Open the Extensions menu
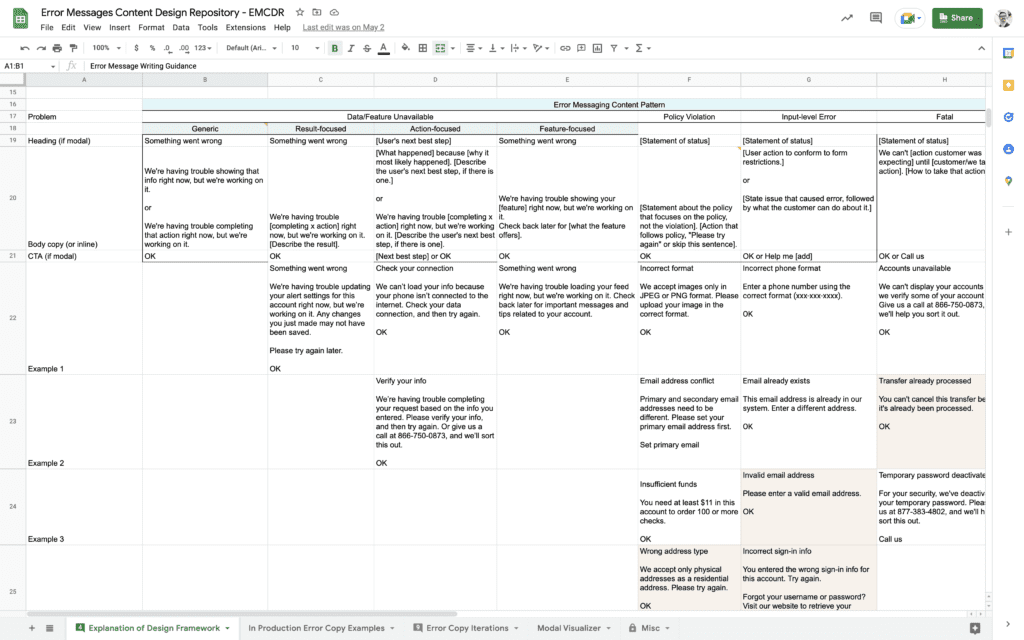The image size is (1024, 640). pos(245,27)
